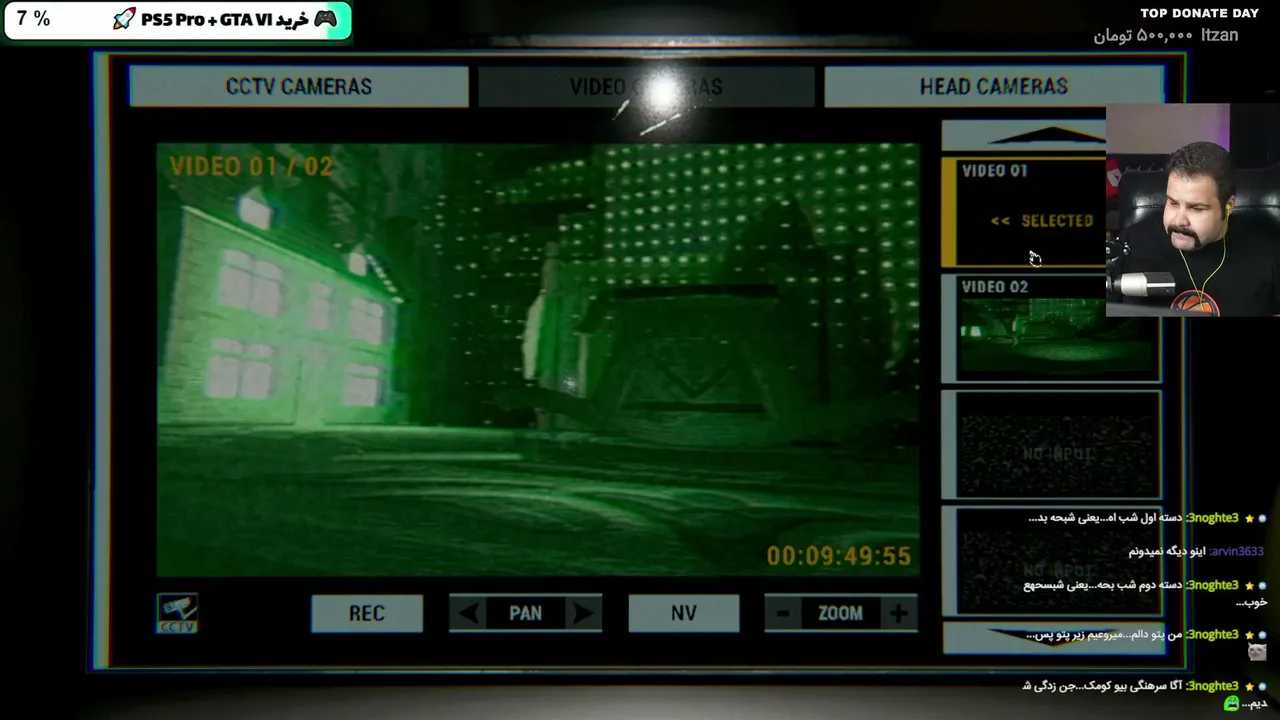Select the HEAD CAMERAS tab
Image resolution: width=1280 pixels, height=720 pixels.
[x=993, y=87]
